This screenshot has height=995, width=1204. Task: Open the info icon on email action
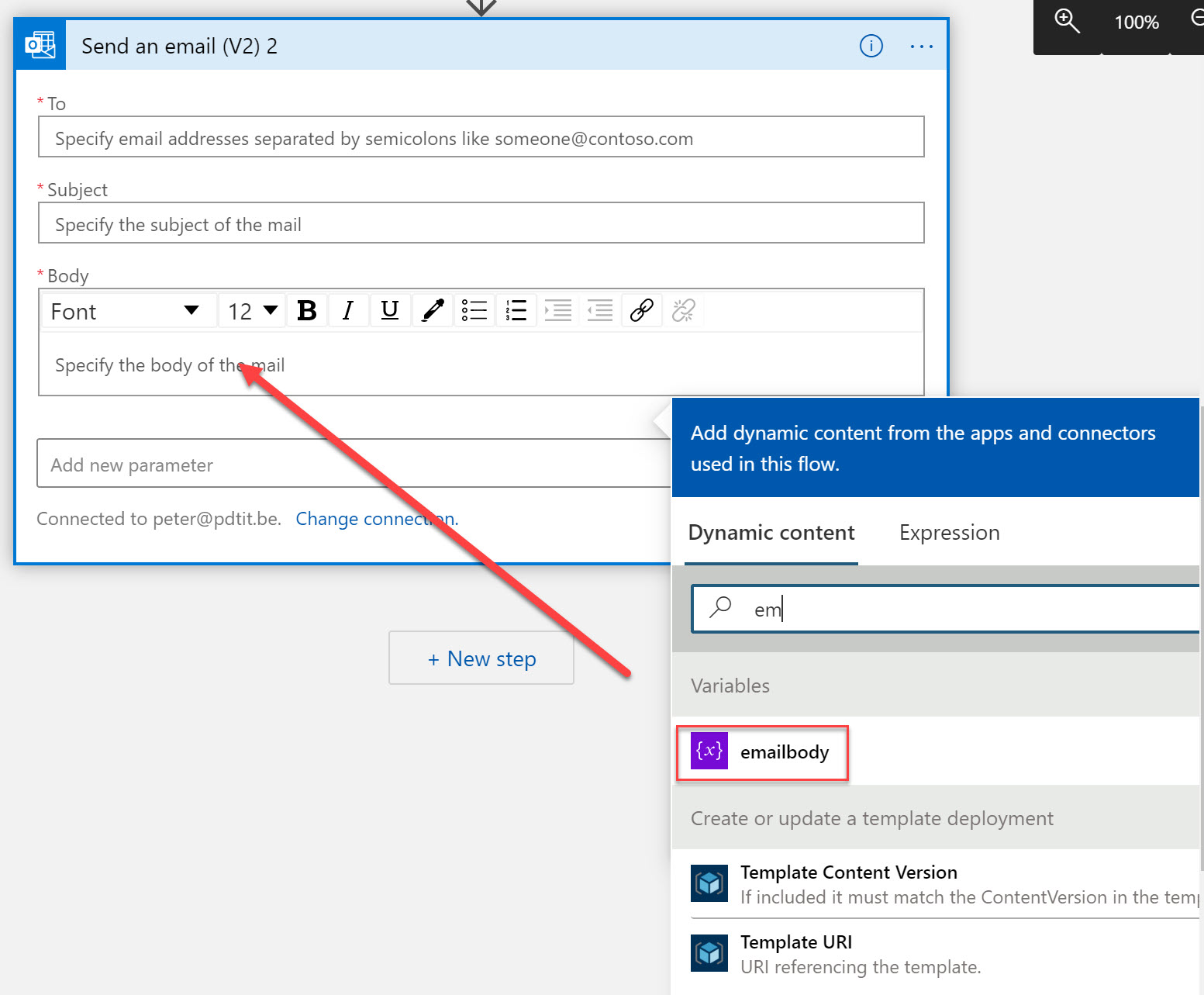point(871,47)
